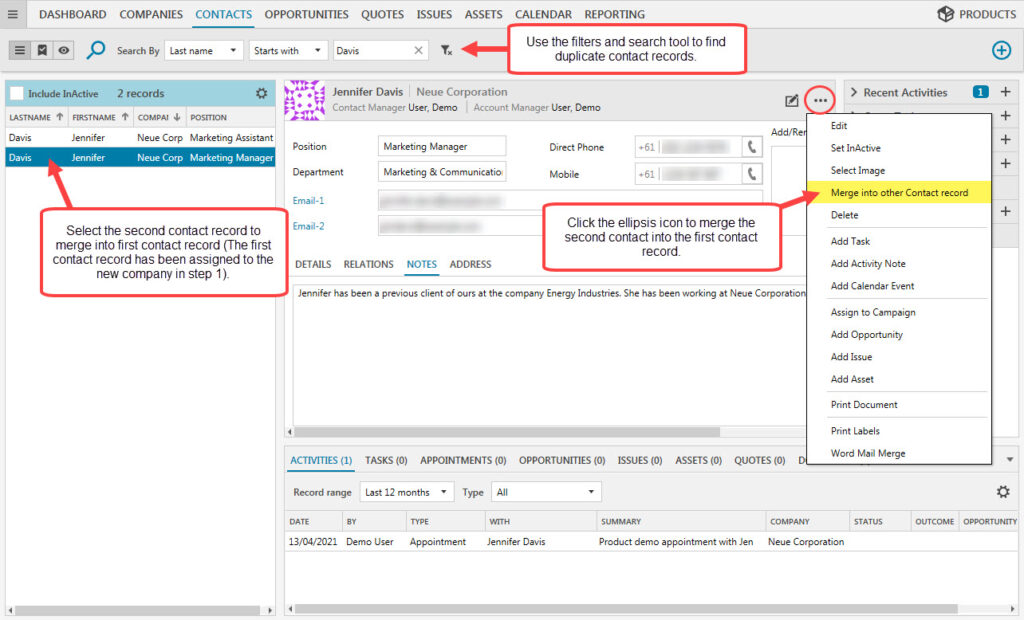Click the Direct Phone call icon
Viewport: 1024px width, 620px height.
tap(750, 147)
